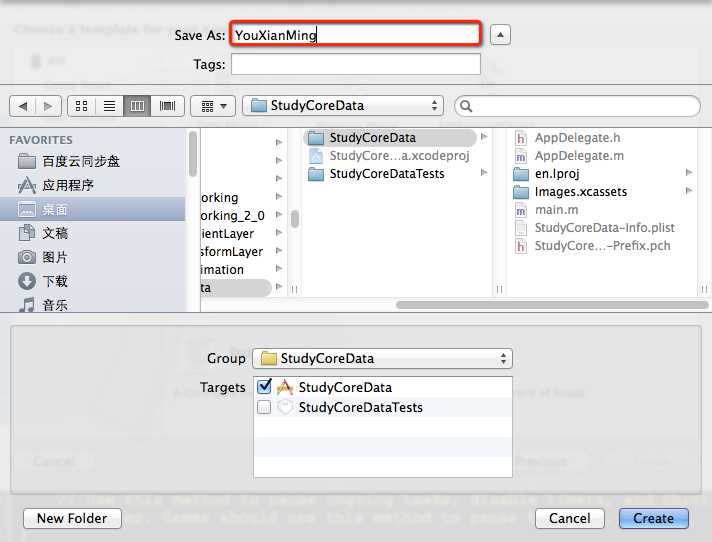Open the StudyCoreData location popup
Image resolution: width=712 pixels, height=542 pixels.
tap(343, 106)
